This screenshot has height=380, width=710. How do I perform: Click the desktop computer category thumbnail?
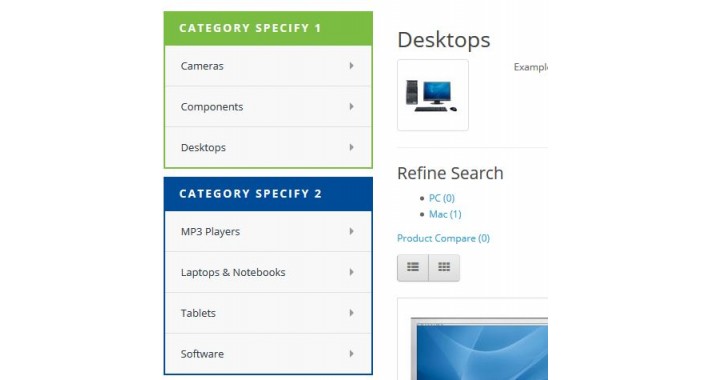(x=433, y=95)
